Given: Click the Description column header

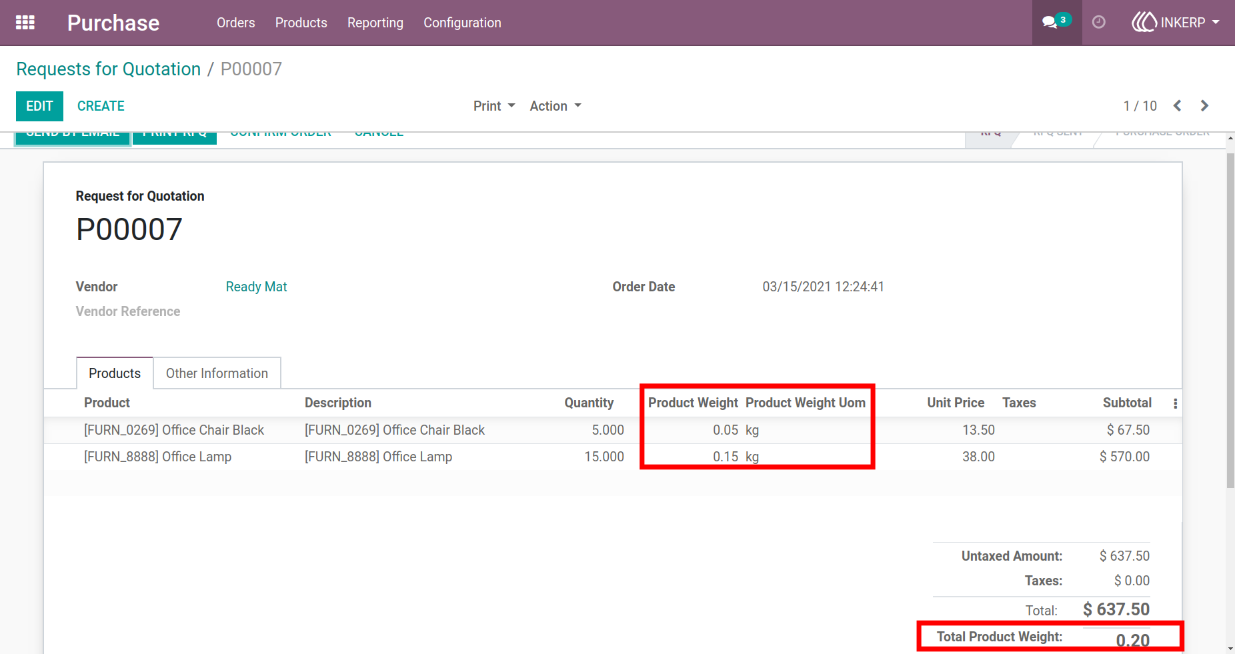Looking at the screenshot, I should click(338, 403).
